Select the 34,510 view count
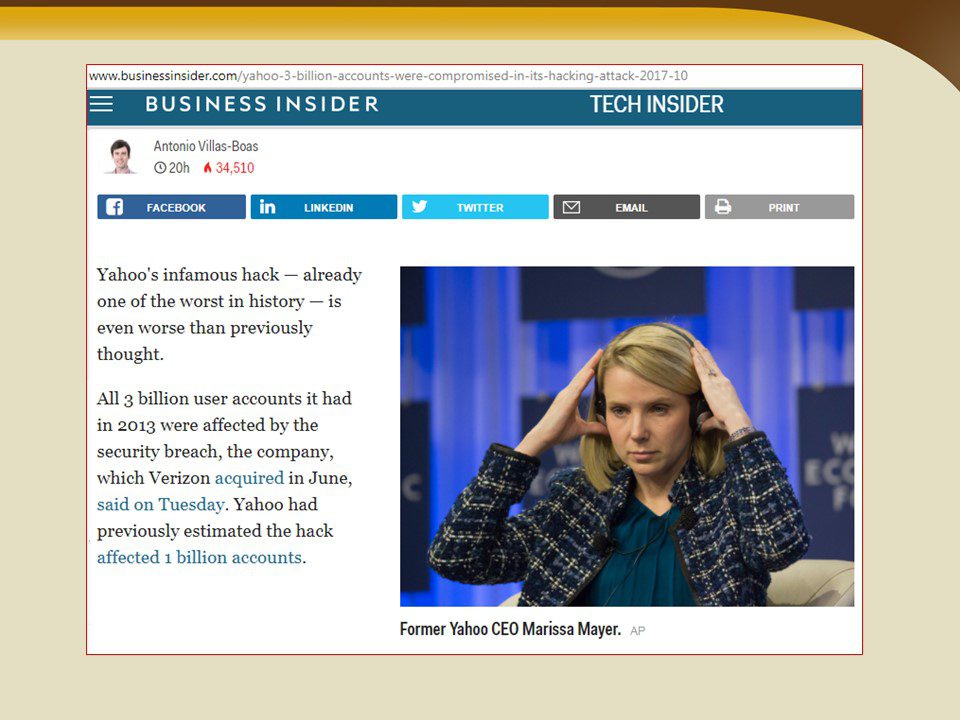 tap(234, 168)
